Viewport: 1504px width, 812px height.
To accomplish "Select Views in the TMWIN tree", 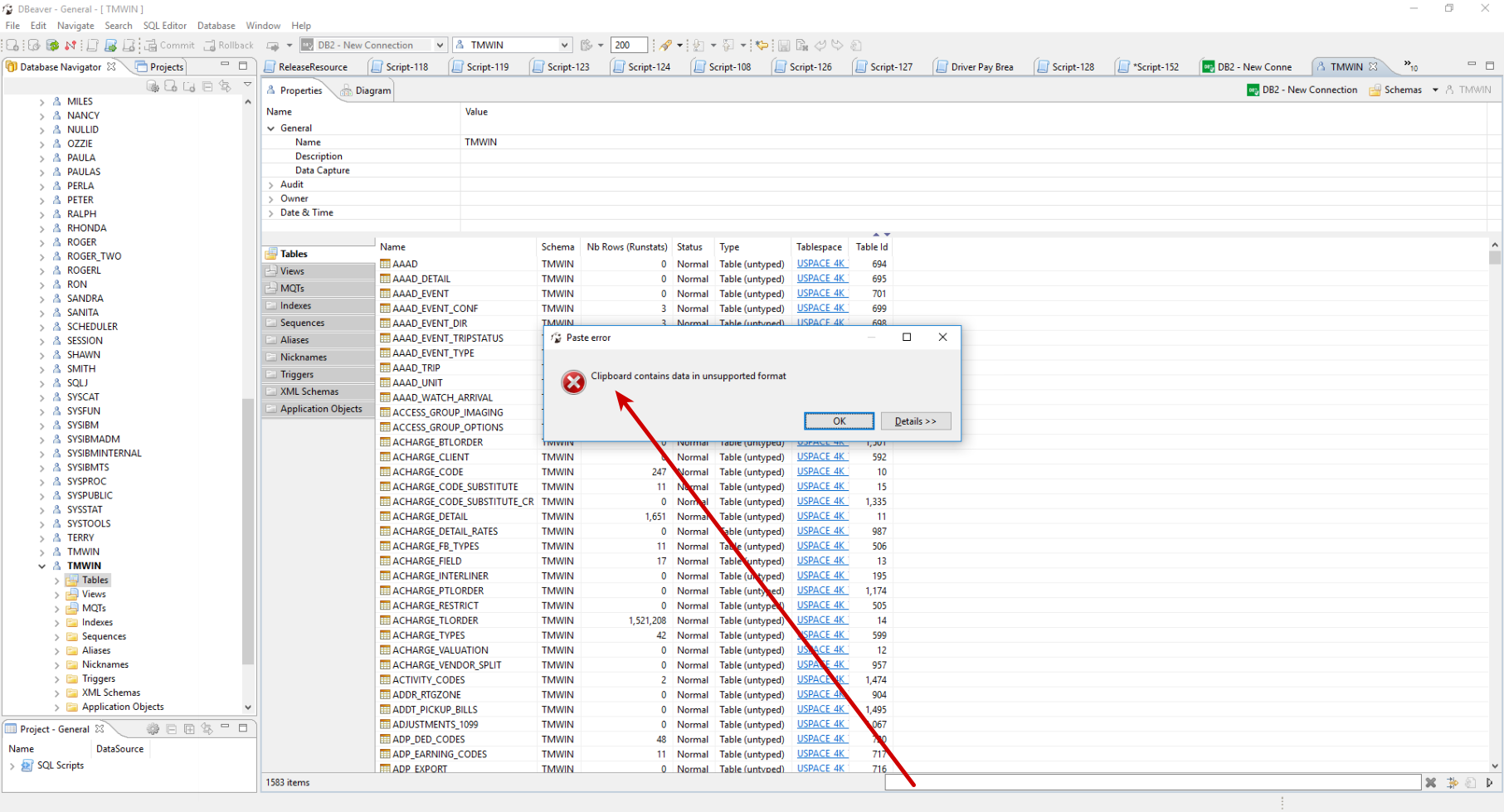I will [94, 594].
